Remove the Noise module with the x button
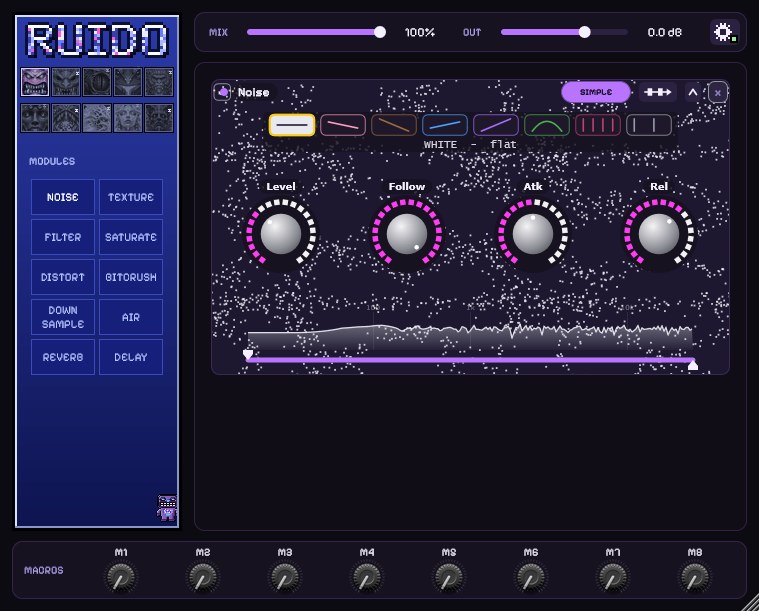Screen dimensions: 759x611 coord(718,92)
